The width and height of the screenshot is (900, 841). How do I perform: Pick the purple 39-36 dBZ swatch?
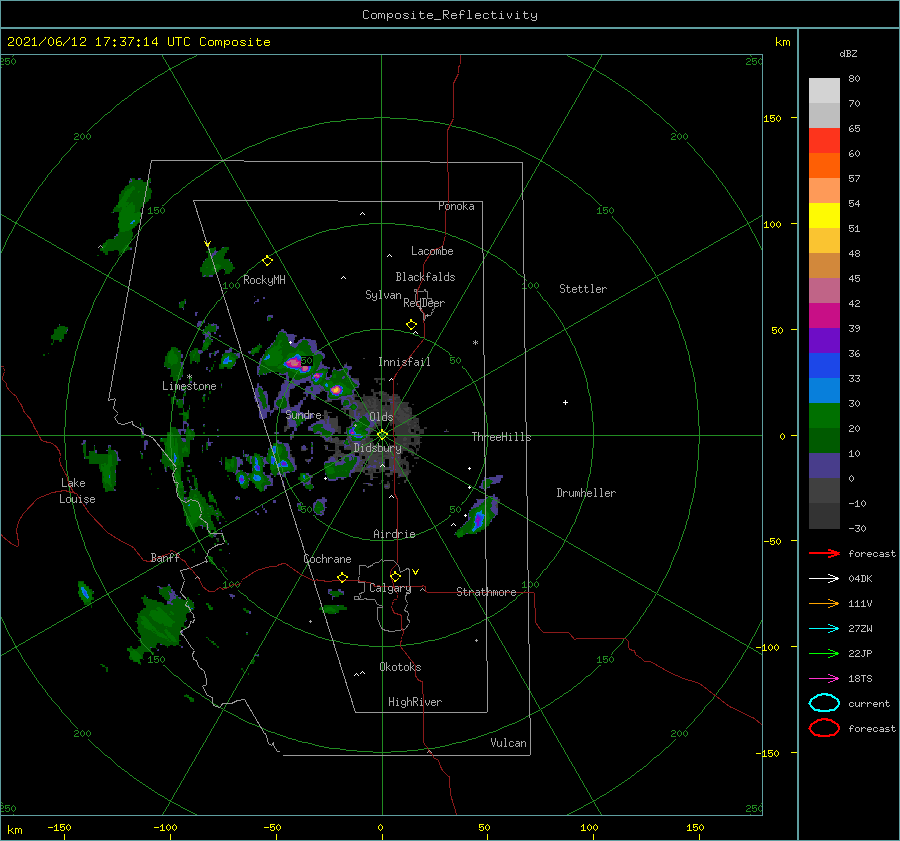pyautogui.click(x=824, y=341)
